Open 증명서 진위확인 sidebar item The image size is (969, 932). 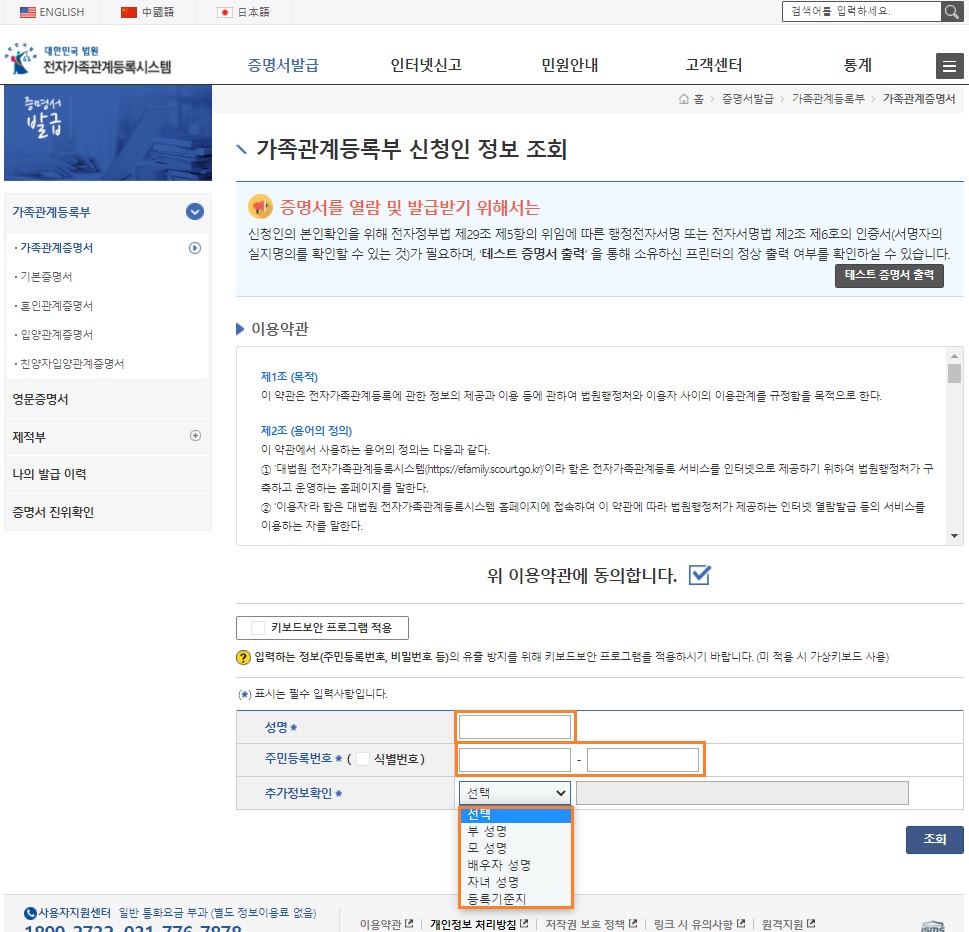(53, 512)
